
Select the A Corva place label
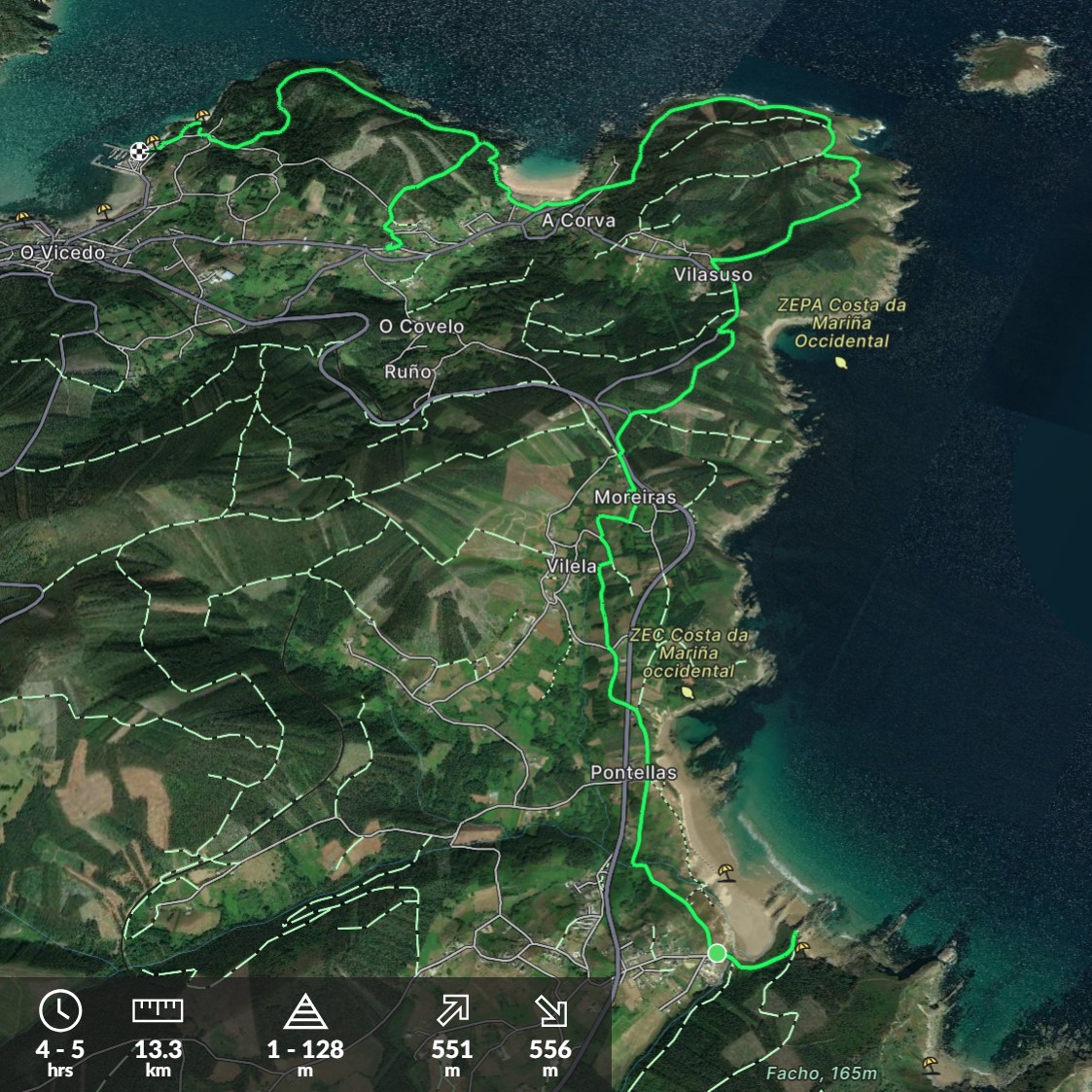[579, 221]
